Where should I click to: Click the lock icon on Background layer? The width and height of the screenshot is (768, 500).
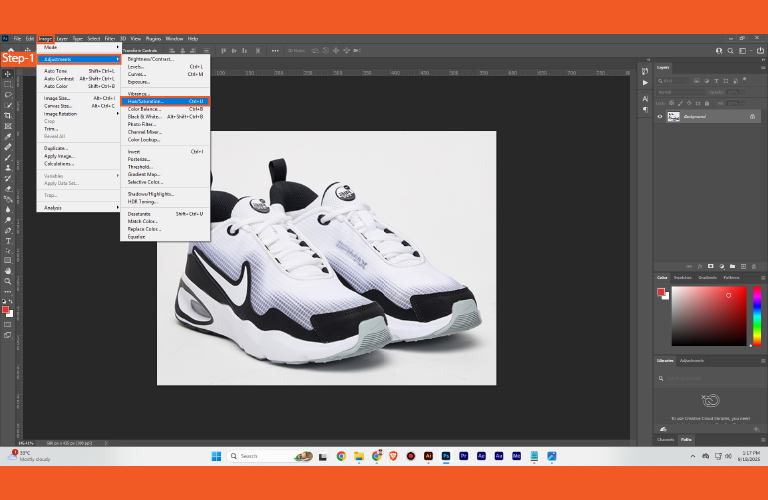point(752,116)
